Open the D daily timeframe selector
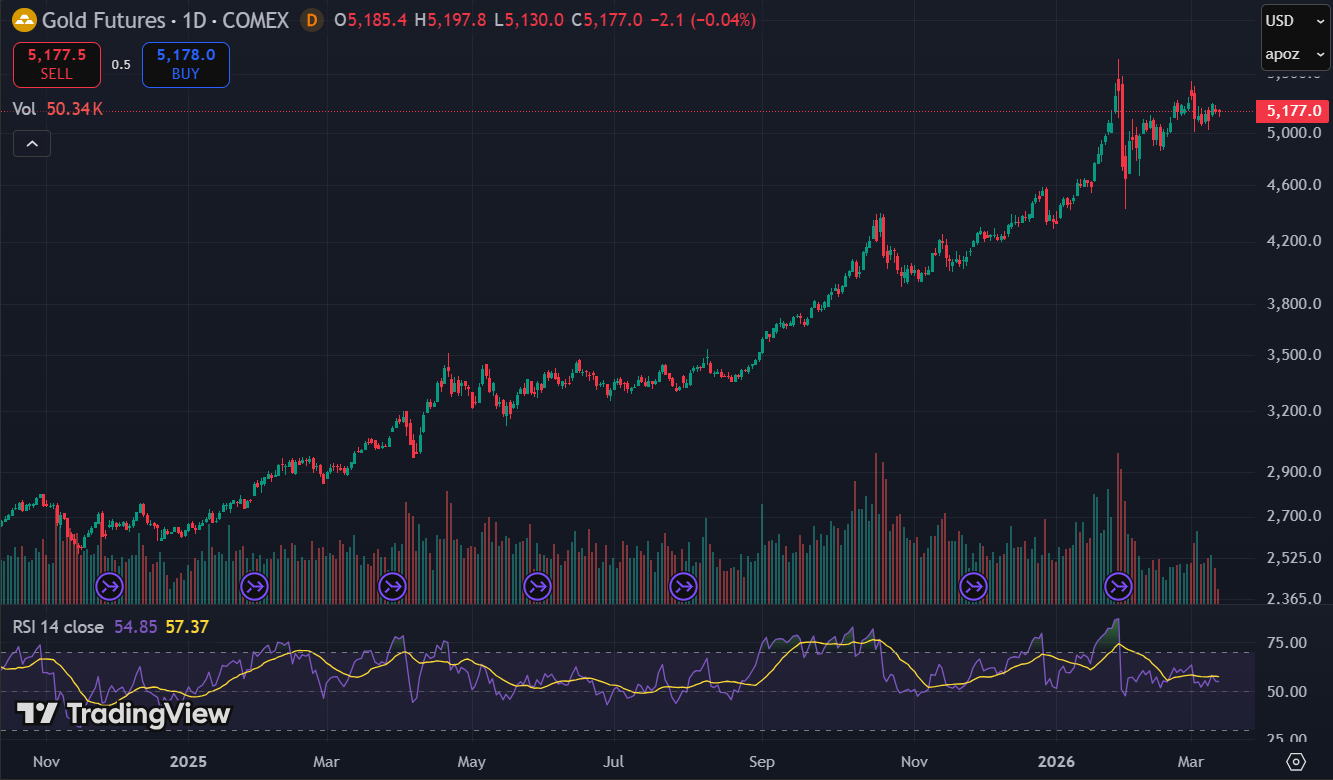The image size is (1333, 780). tap(311, 20)
